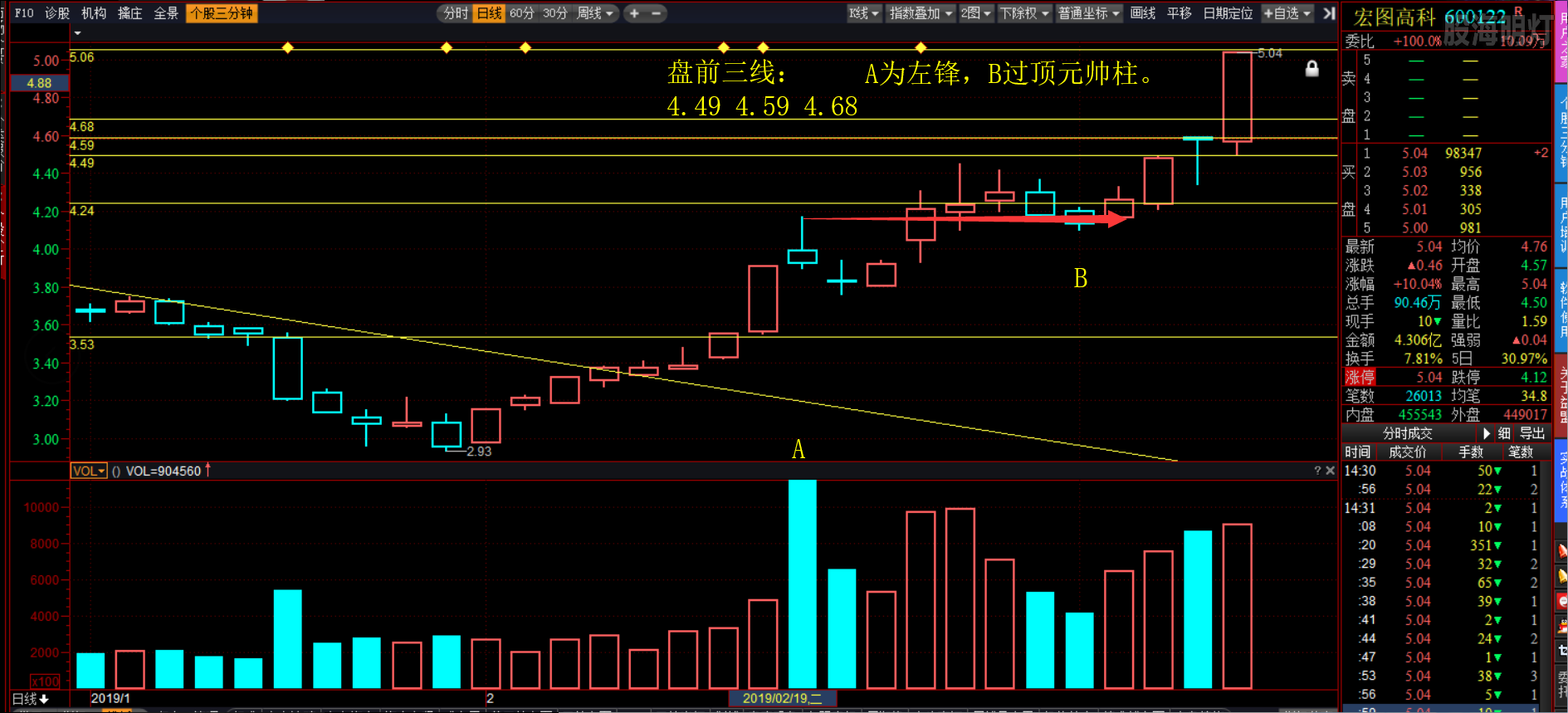Click the 成交价 column header
This screenshot has height=713, width=1568.
click(1408, 452)
